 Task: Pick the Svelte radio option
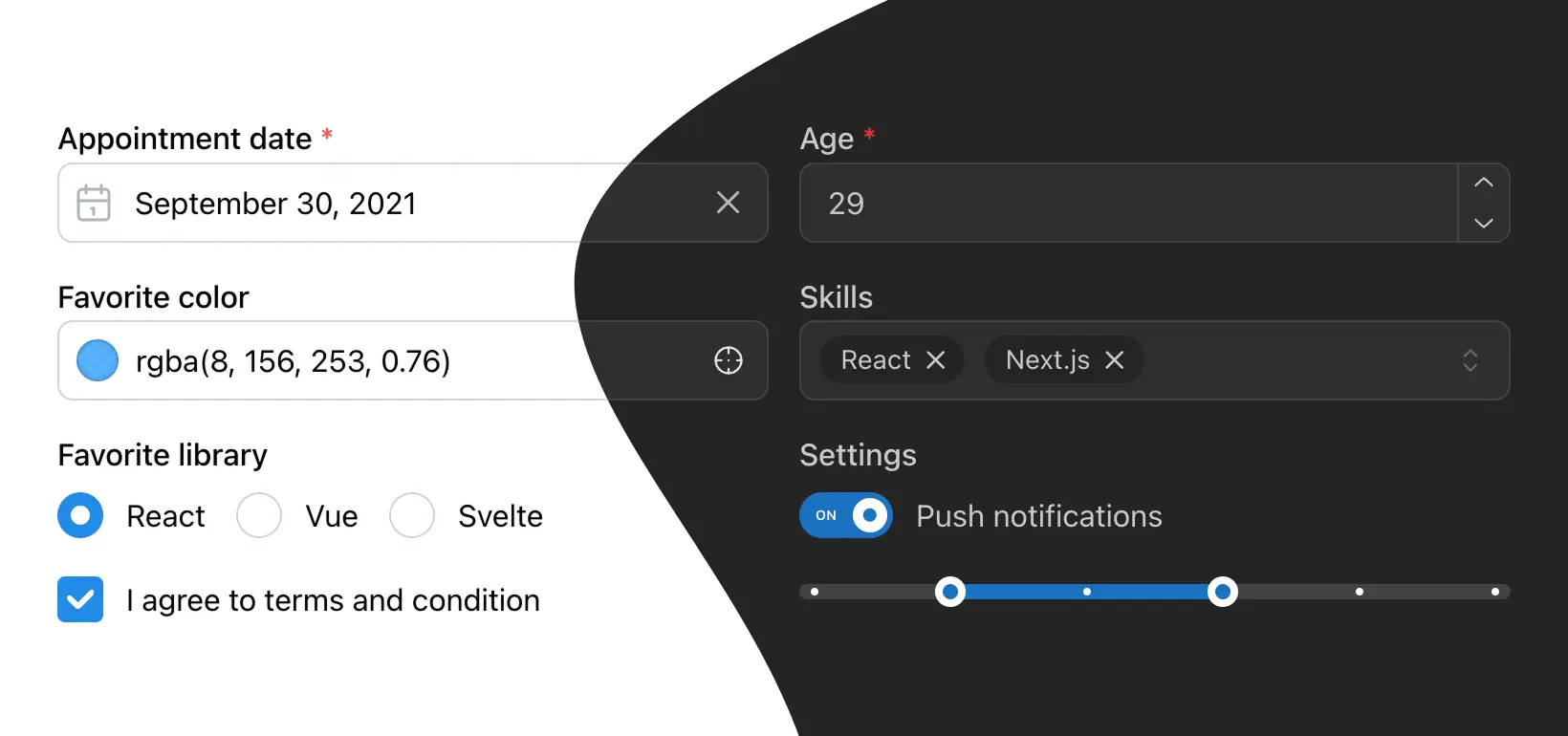click(x=412, y=516)
